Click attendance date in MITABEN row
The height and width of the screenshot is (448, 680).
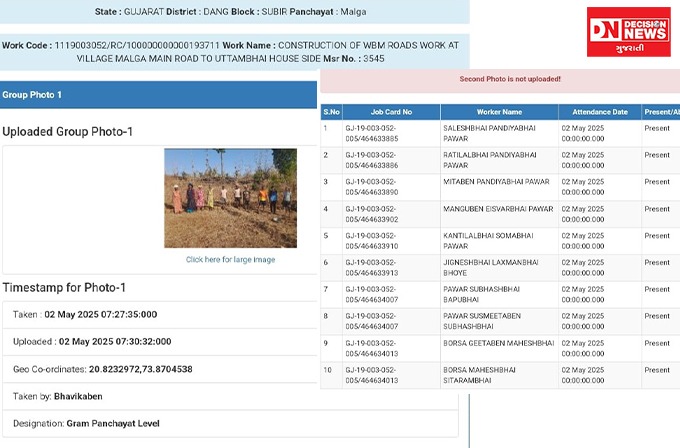pos(583,187)
